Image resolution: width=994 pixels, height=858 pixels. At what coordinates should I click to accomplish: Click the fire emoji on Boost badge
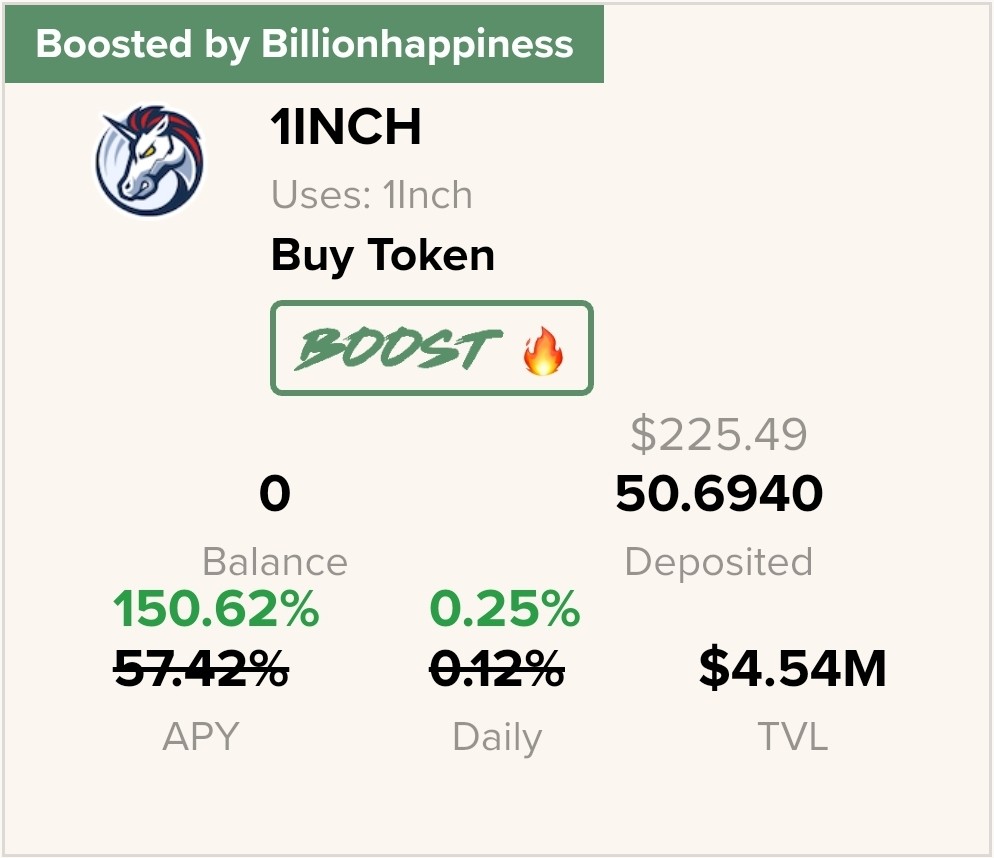pyautogui.click(x=543, y=350)
